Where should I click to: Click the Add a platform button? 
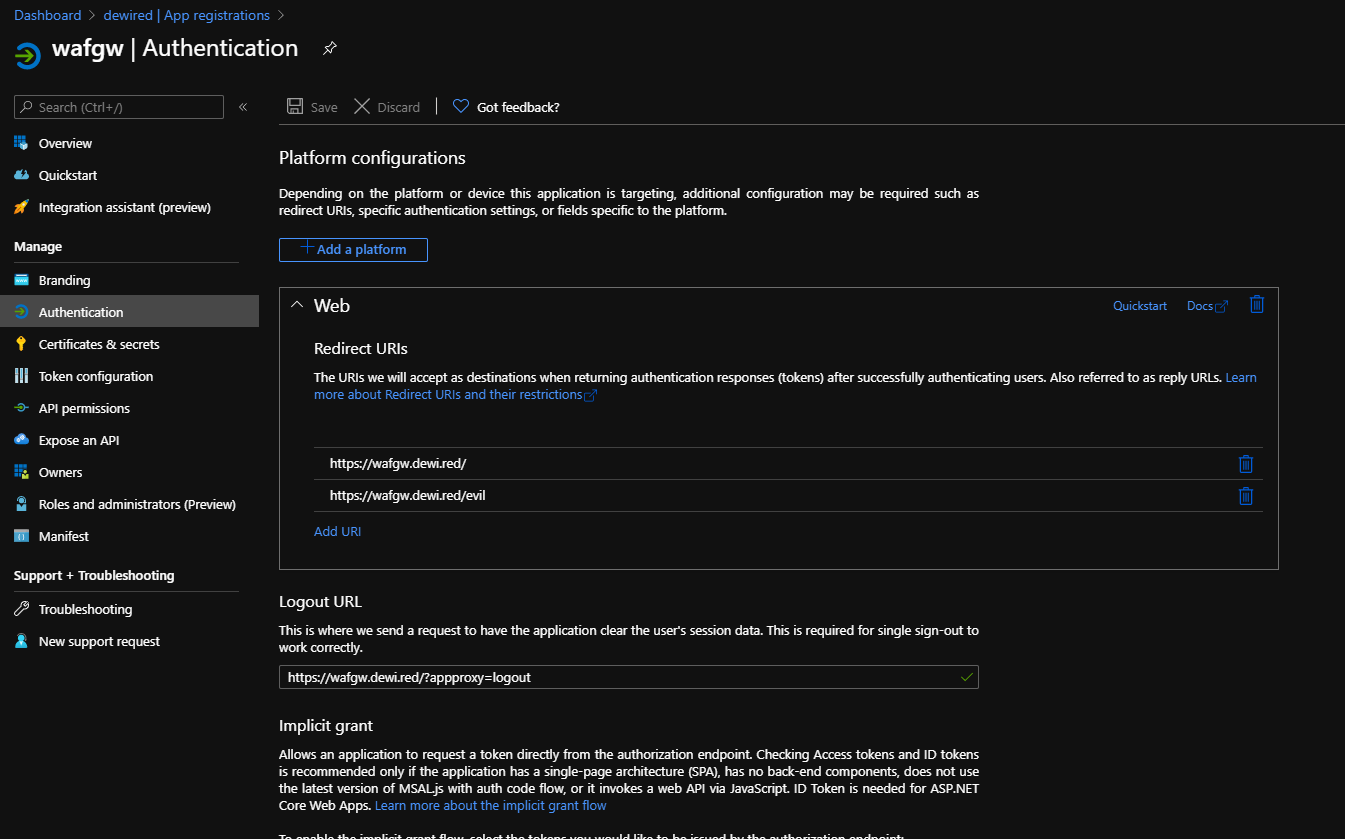pyautogui.click(x=353, y=249)
